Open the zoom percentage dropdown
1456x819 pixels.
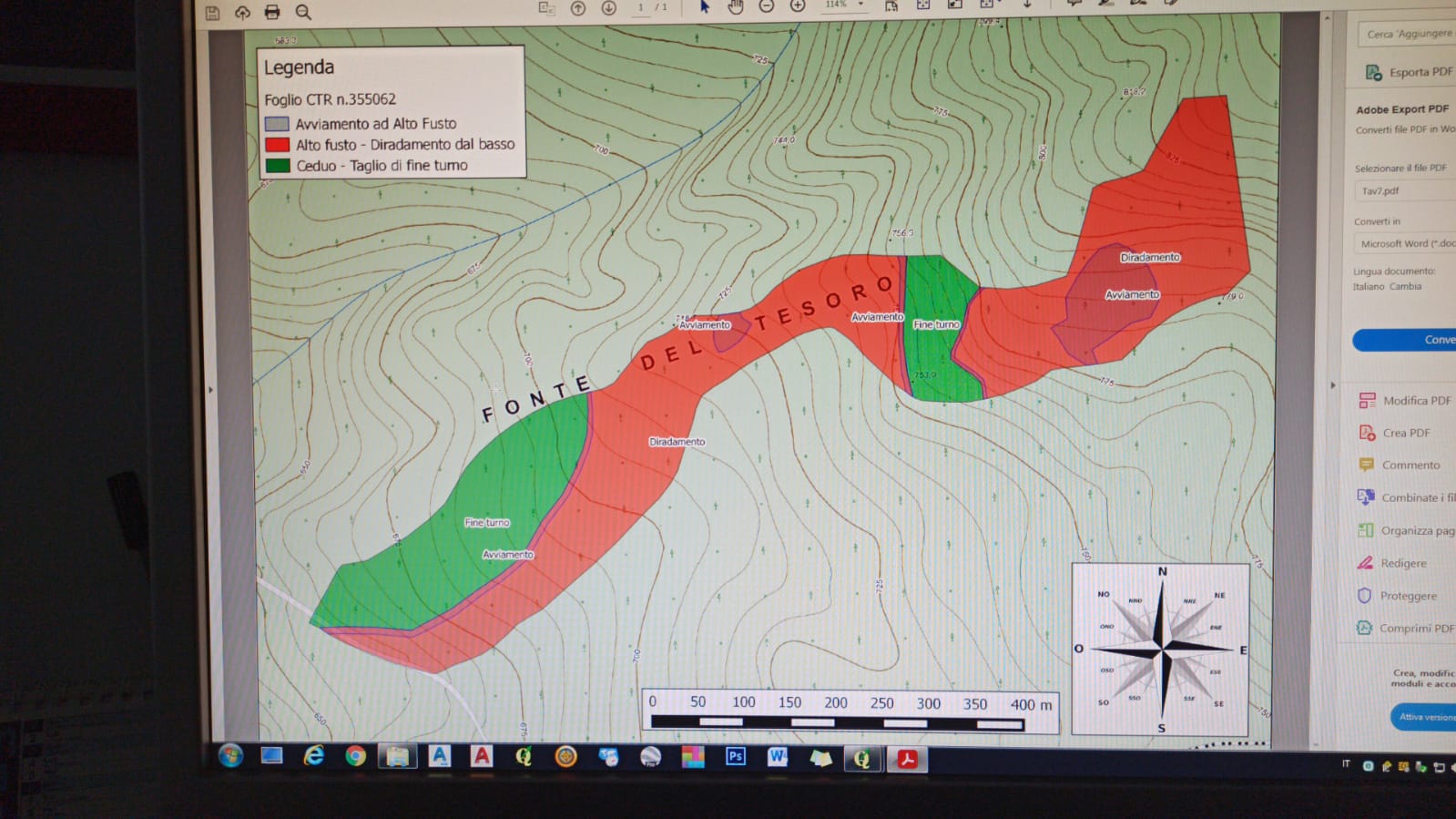pos(860,5)
